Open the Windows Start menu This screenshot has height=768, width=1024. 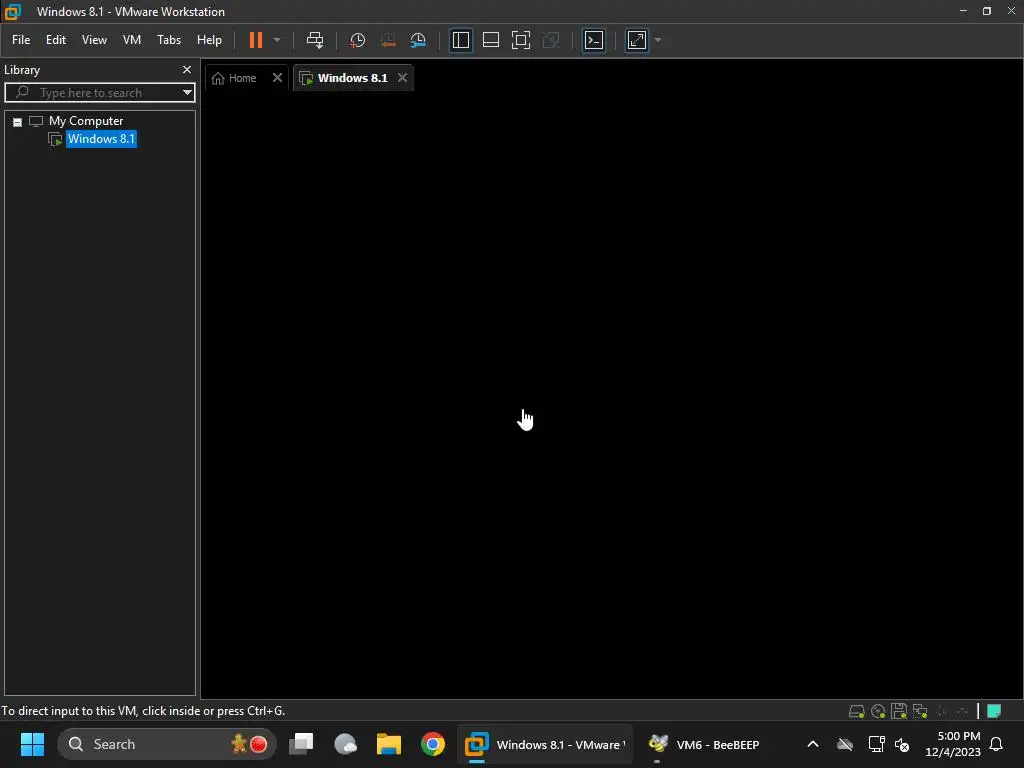(32, 744)
